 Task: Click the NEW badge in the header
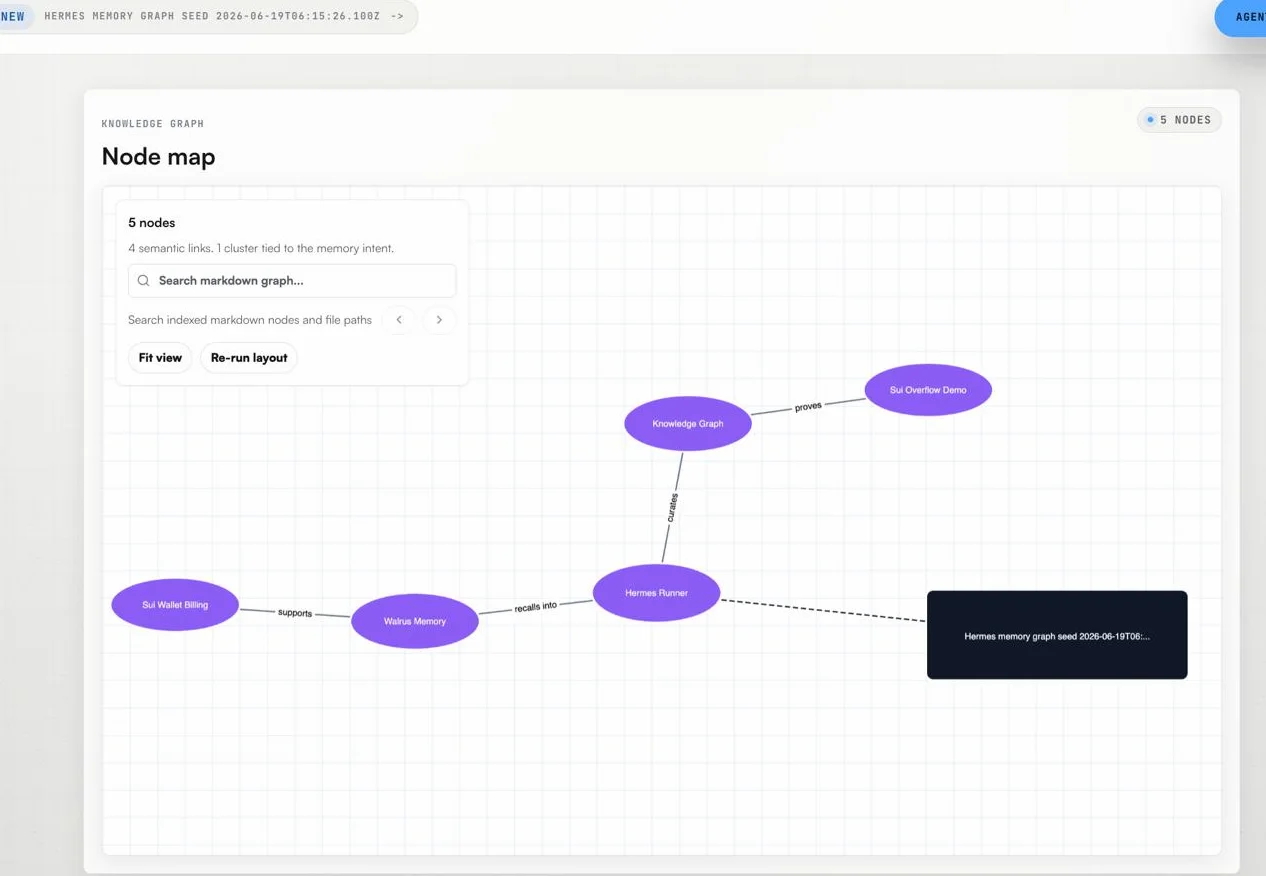pyautogui.click(x=13, y=17)
